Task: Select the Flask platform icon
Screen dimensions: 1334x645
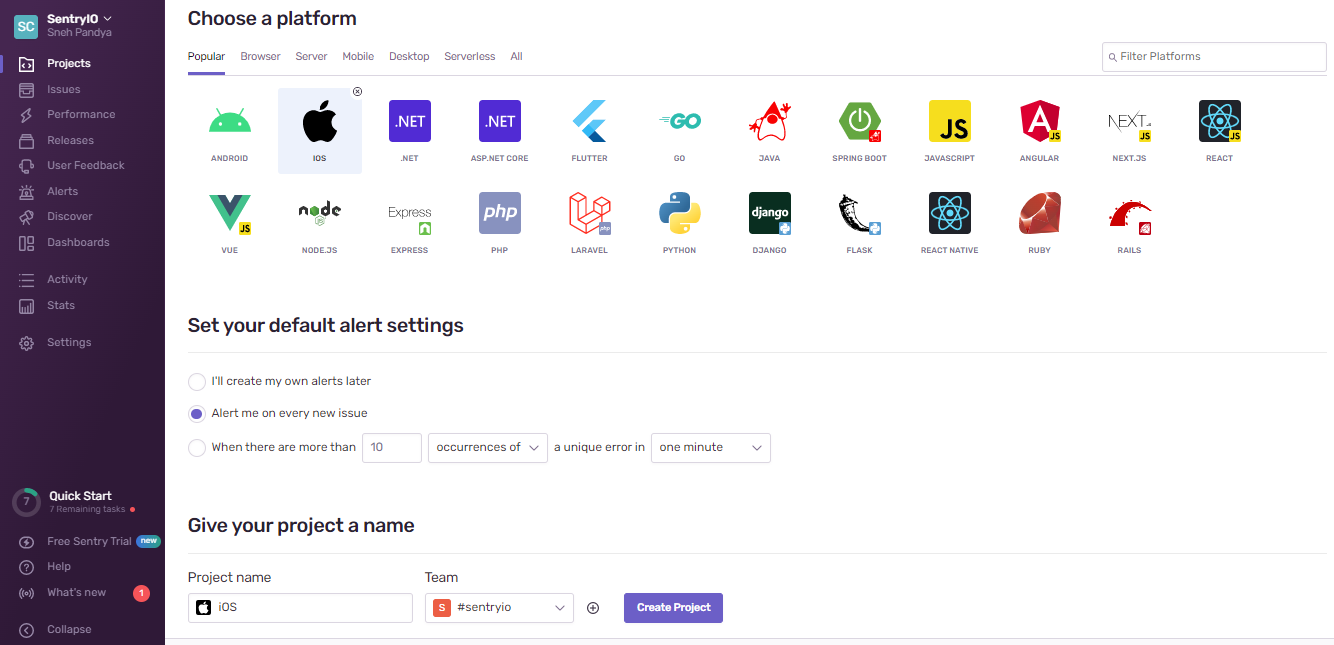Action: click(860, 213)
